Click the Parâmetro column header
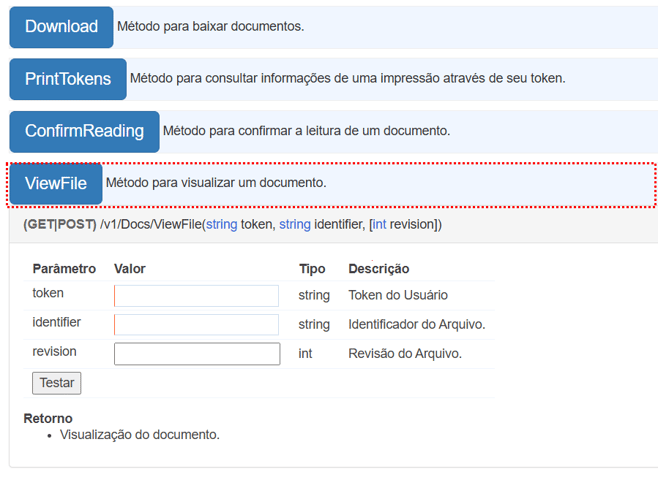This screenshot has height=488, width=658. pos(64,269)
